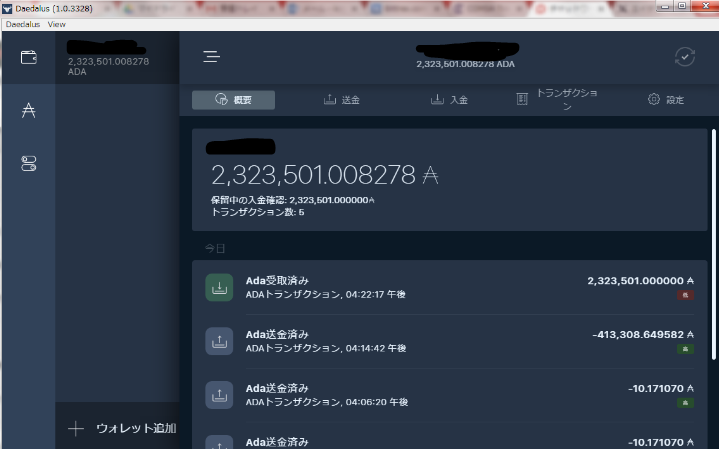The width and height of the screenshot is (719, 449).
Task: Toggle the hamburger menu icon
Action: click(x=211, y=56)
